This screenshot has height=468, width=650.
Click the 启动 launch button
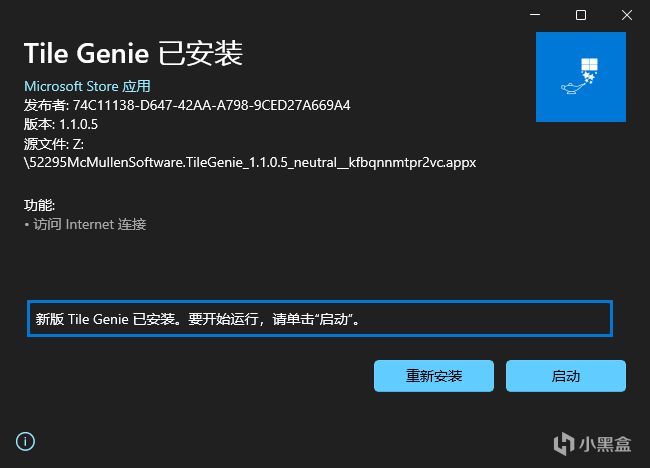coord(566,376)
